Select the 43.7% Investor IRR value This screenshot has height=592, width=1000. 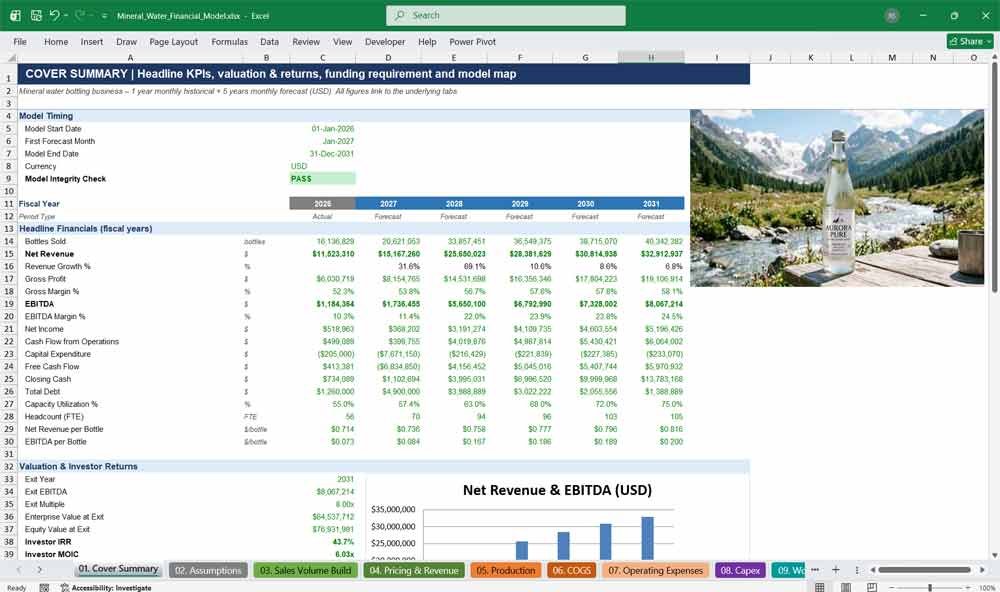343,542
